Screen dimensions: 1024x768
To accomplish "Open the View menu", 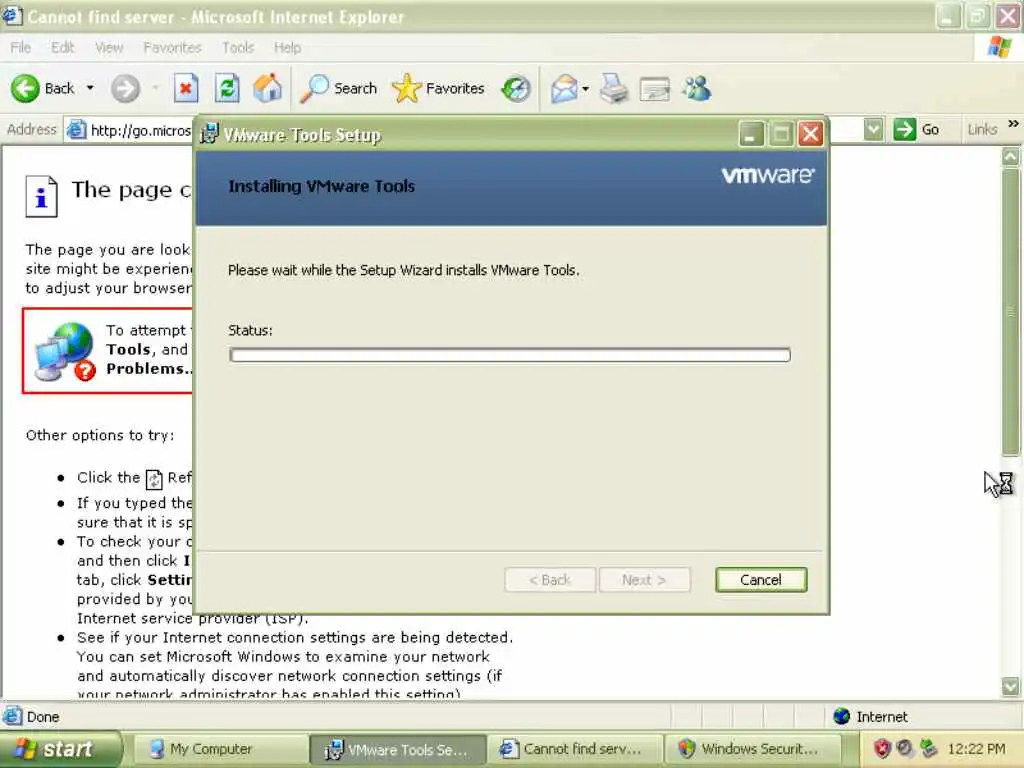I will click(109, 47).
